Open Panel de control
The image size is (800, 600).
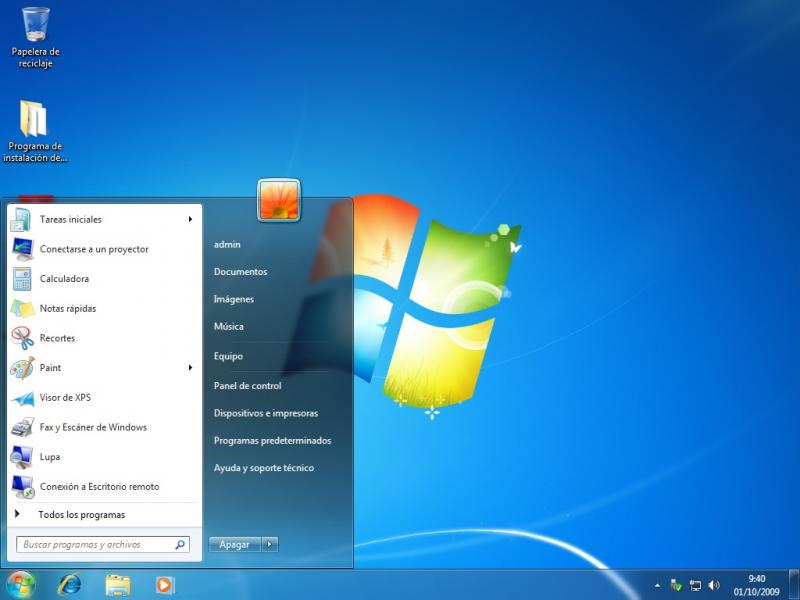247,386
